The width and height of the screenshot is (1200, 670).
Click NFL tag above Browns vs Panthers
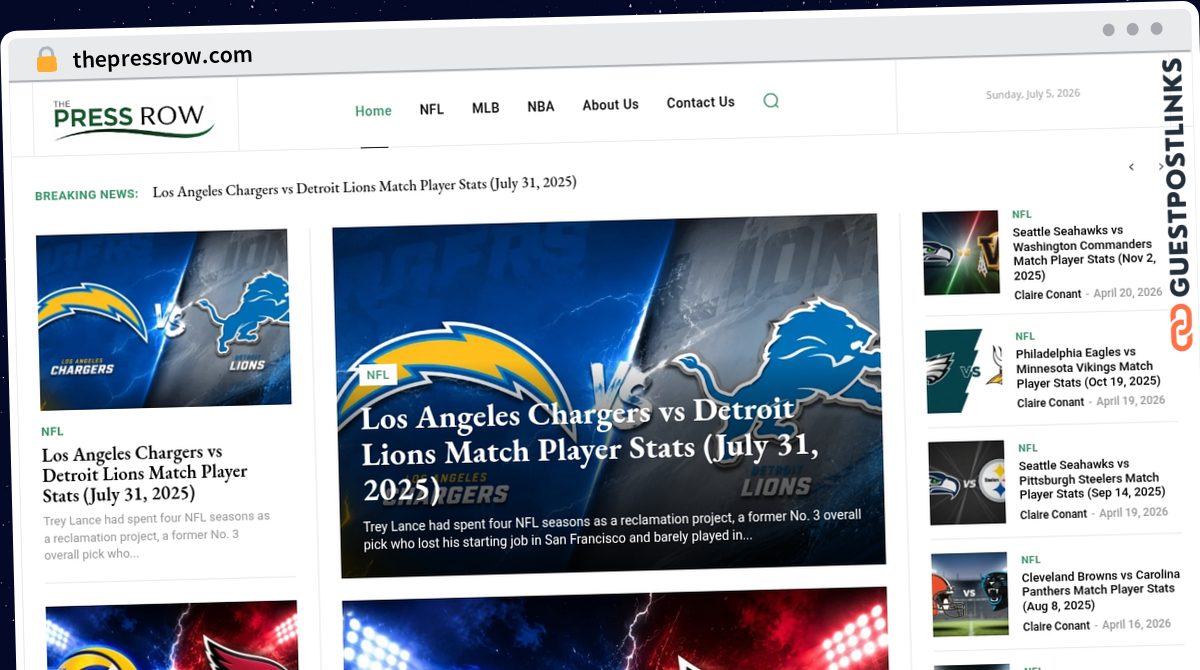click(x=1031, y=560)
